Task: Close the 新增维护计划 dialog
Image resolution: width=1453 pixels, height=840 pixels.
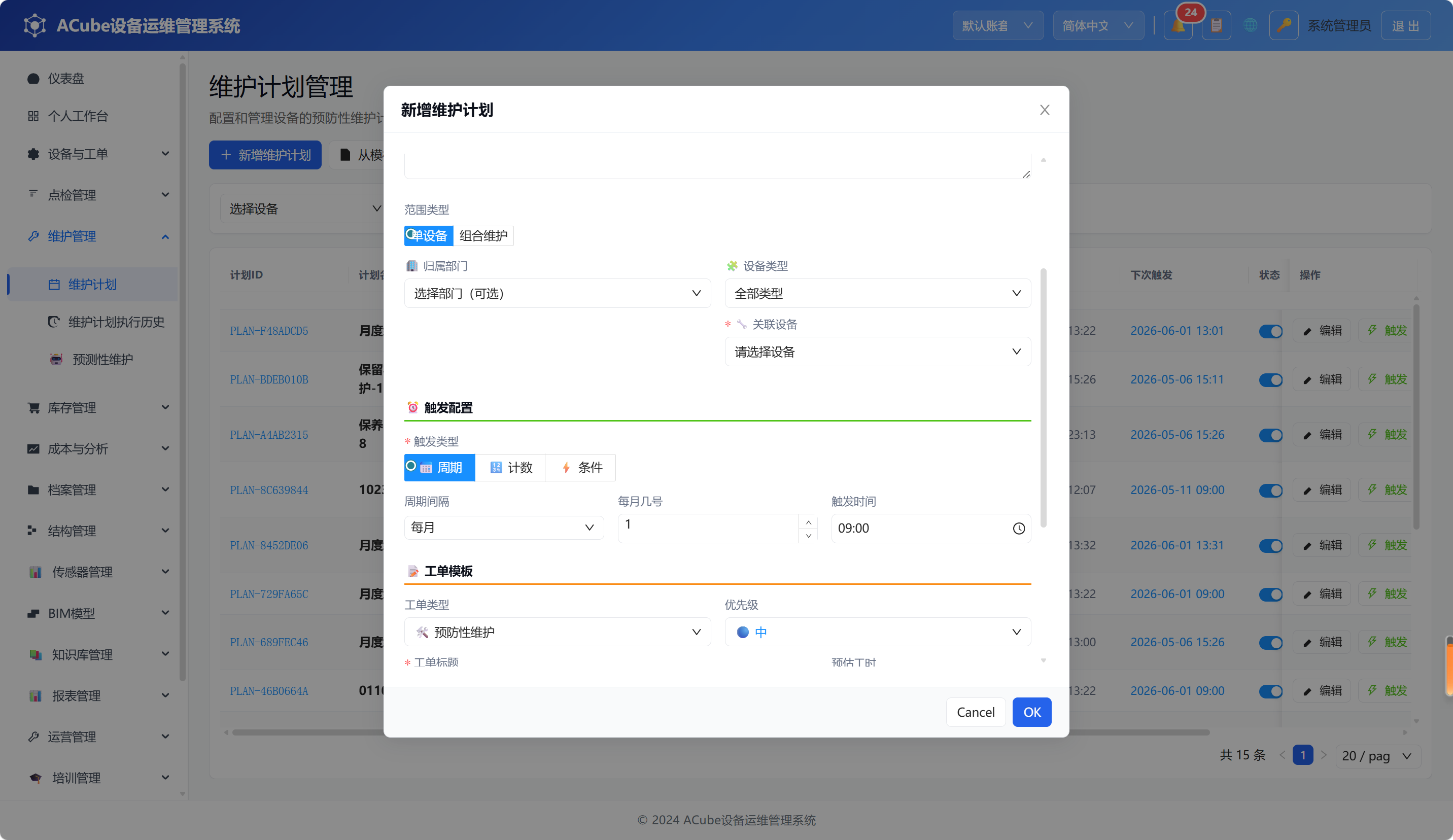Action: click(1044, 110)
